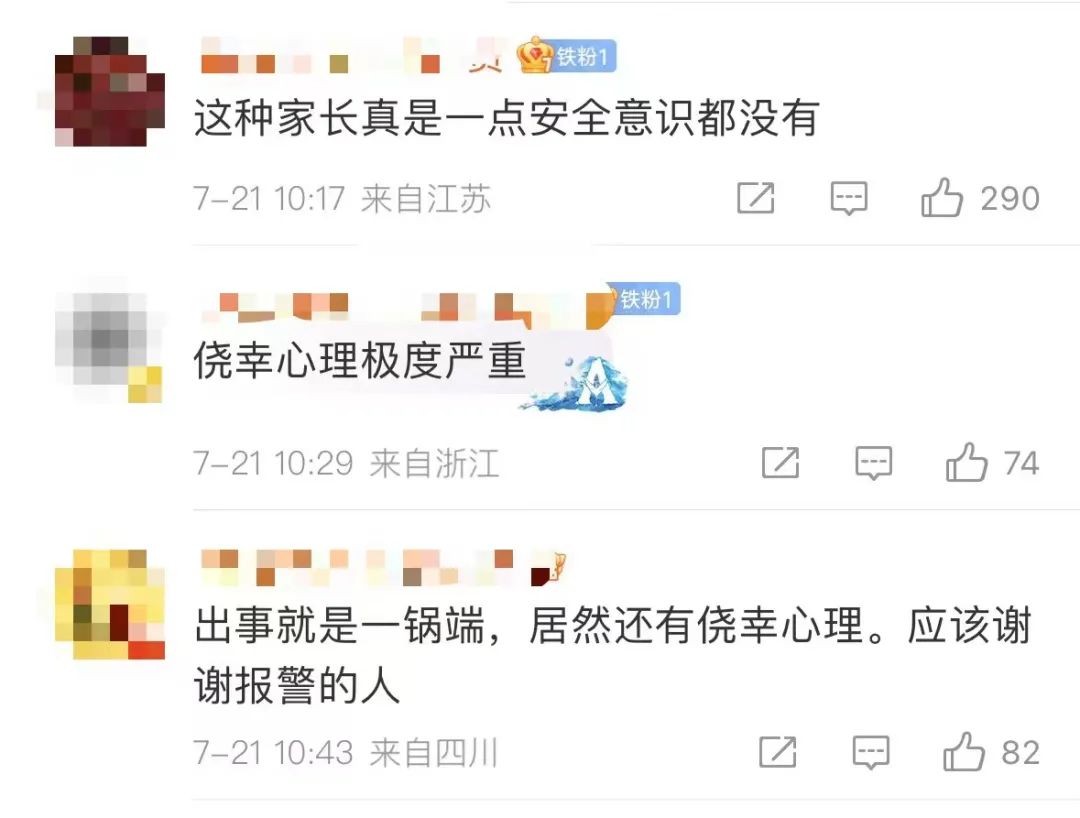Open the third commenter's yellow avatar

pos(110,604)
